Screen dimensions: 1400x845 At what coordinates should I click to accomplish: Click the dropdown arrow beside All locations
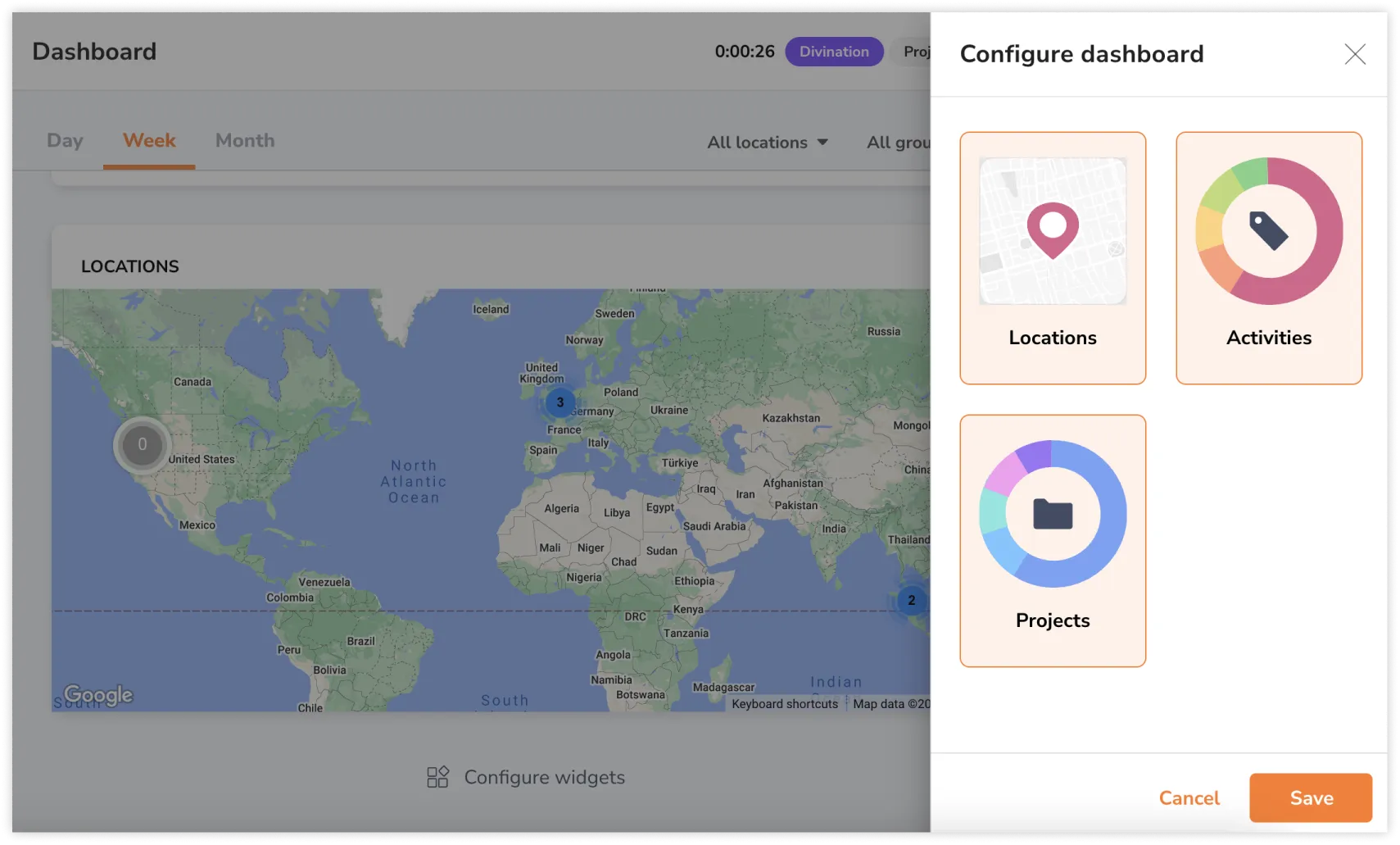pos(822,143)
